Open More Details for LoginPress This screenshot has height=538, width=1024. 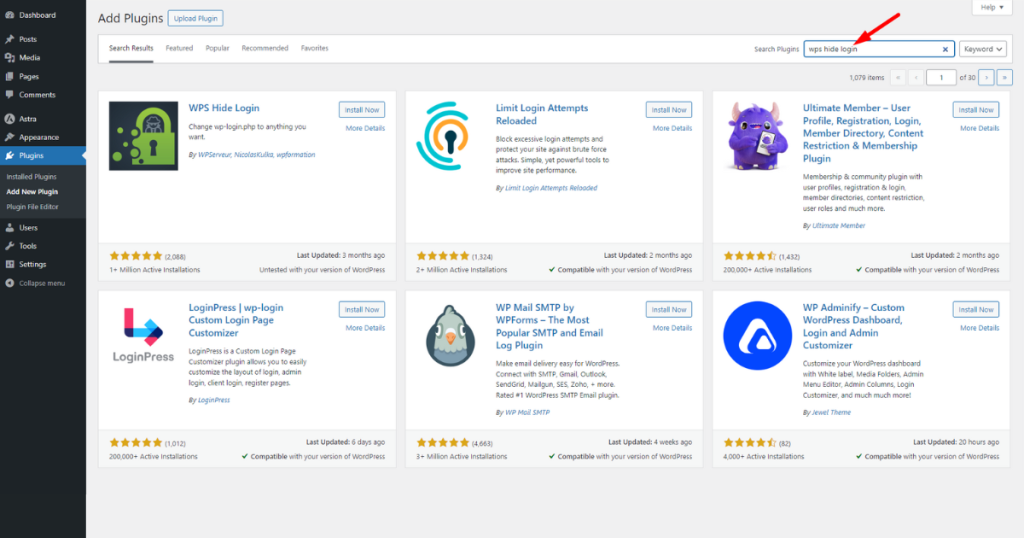point(365,328)
